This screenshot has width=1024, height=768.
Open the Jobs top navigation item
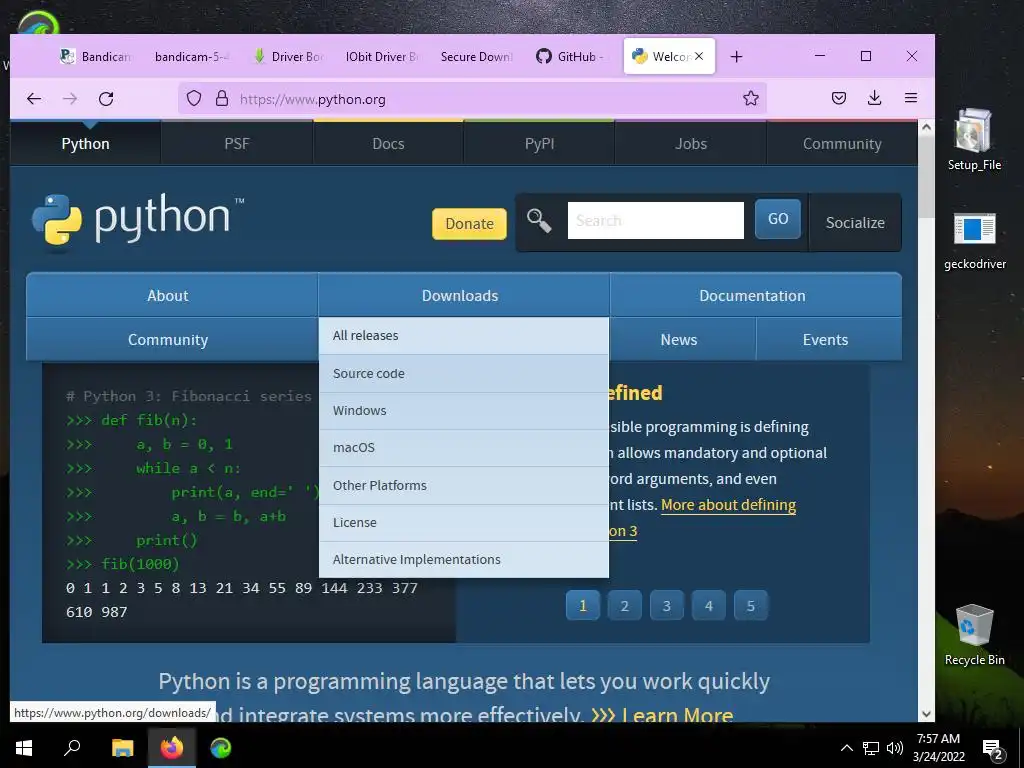click(x=691, y=143)
